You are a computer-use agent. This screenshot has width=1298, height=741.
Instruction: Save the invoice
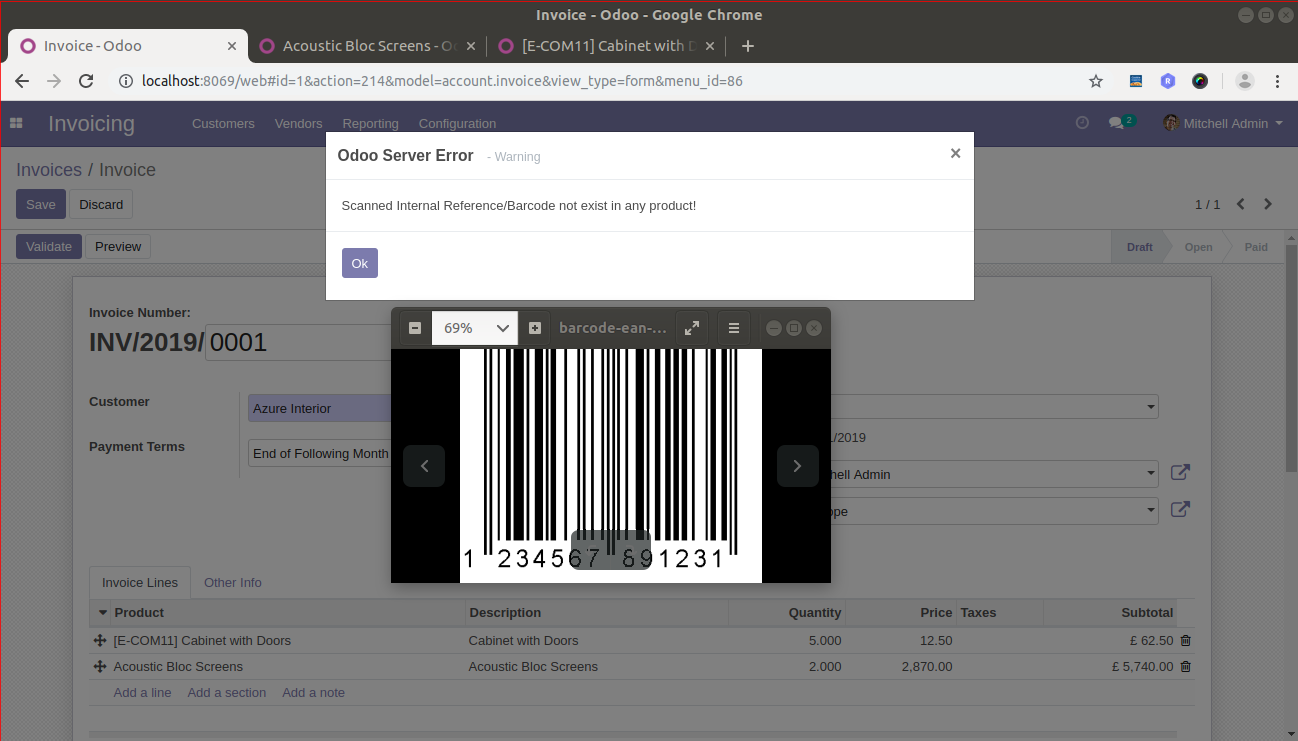point(41,204)
